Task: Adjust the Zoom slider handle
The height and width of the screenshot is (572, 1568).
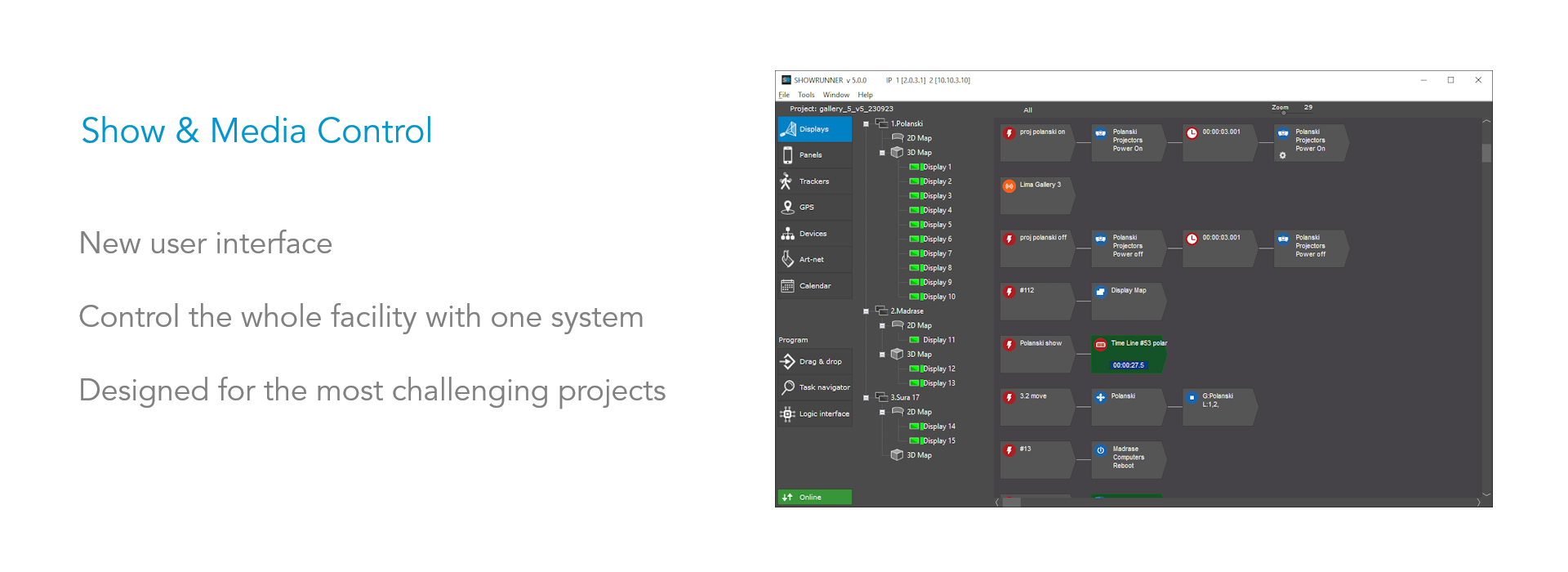Action: (1284, 114)
